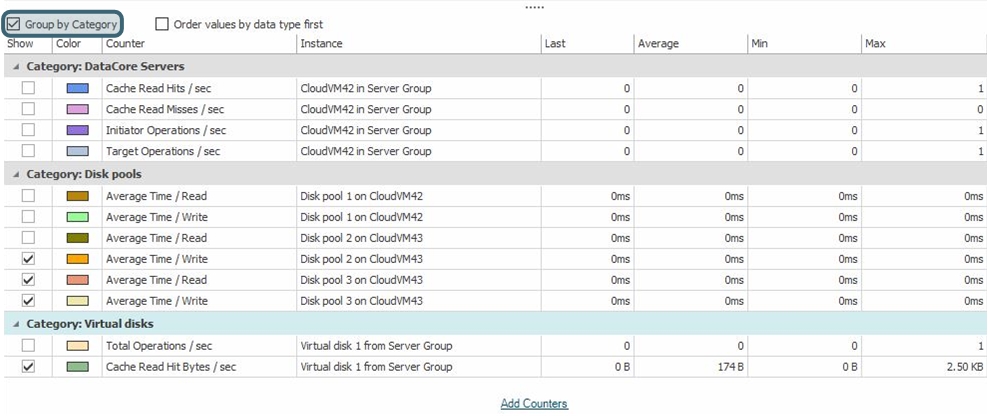The height and width of the screenshot is (416, 988).
Task: Click the purple Initiator Operations color swatch
Action: (77, 131)
